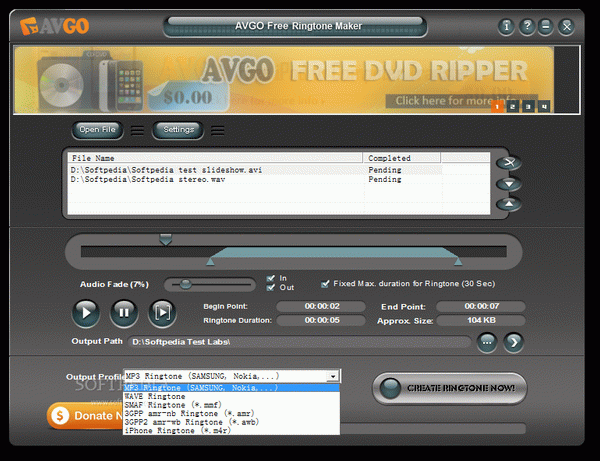Click the Begin Point time field

click(x=321, y=306)
